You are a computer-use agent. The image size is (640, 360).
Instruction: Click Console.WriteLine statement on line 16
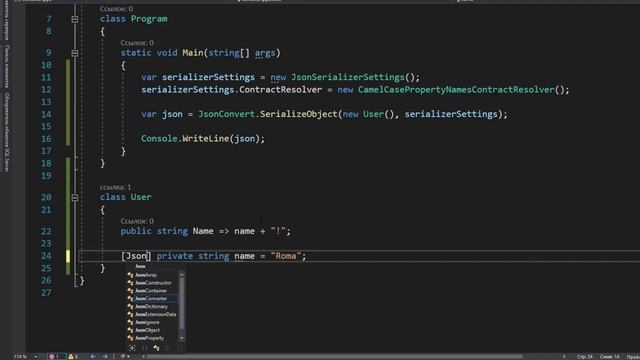click(x=203, y=139)
